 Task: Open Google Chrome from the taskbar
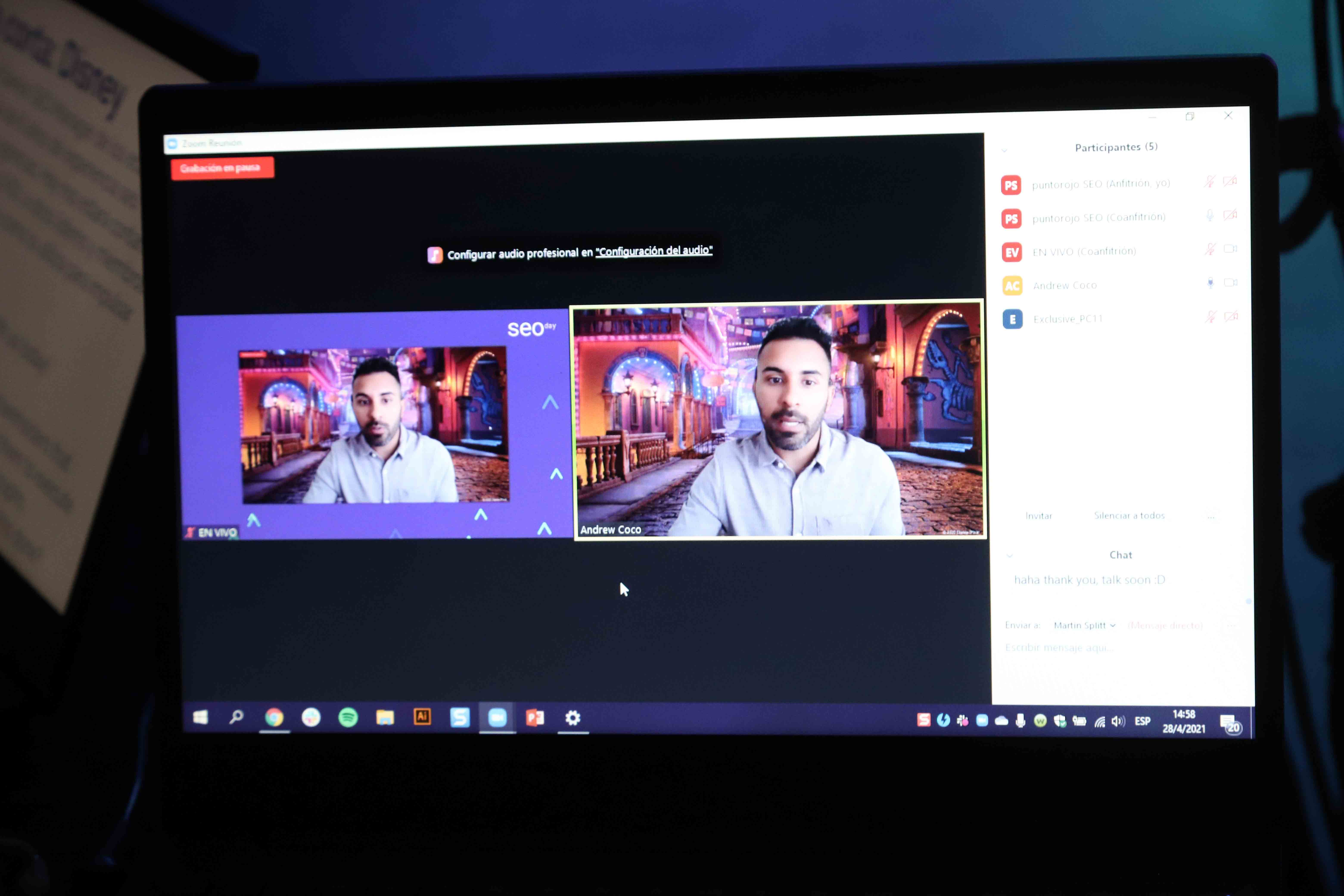click(x=274, y=717)
